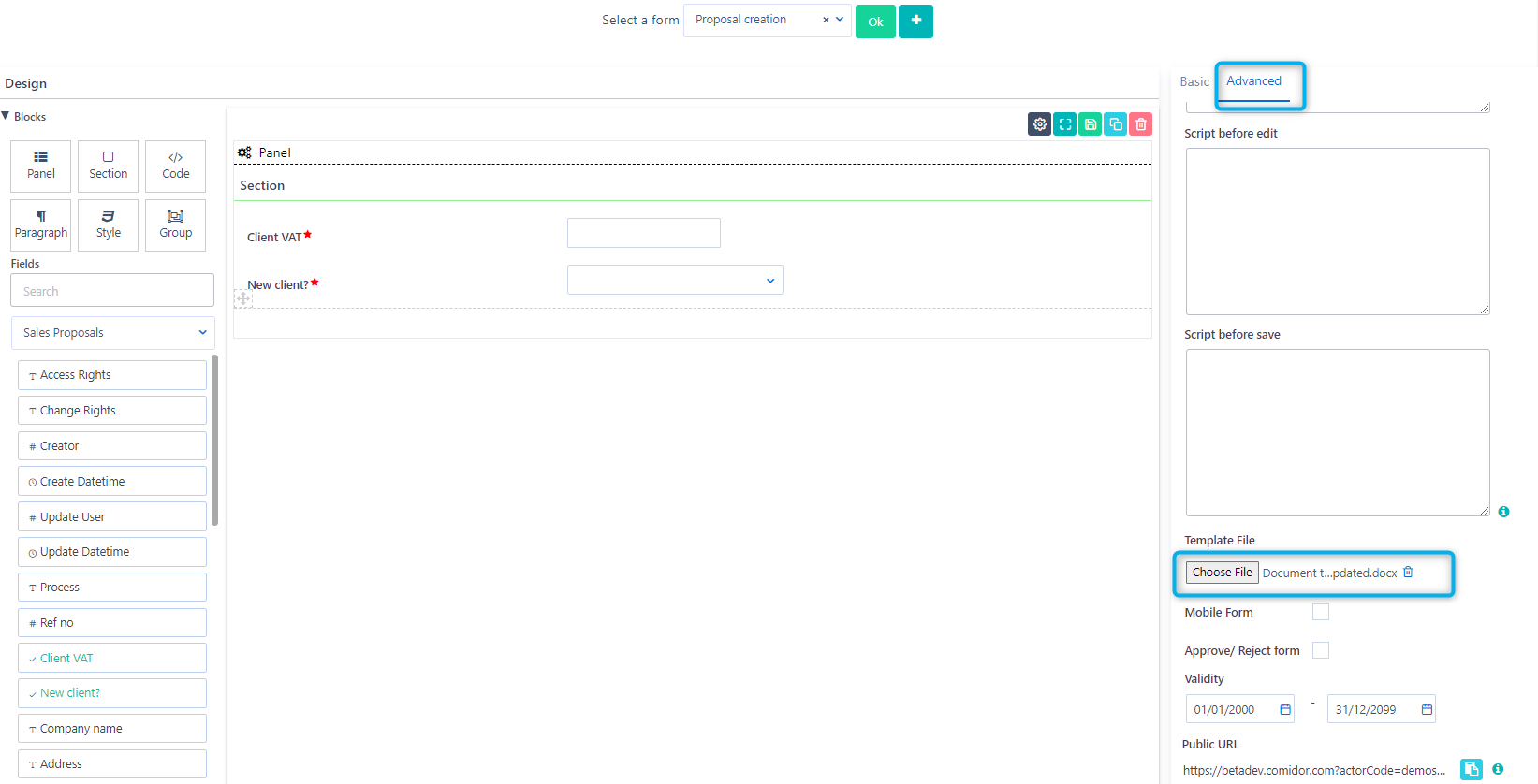Remove the template file via trash icon
This screenshot has width=1538, height=784.
pos(1408,573)
